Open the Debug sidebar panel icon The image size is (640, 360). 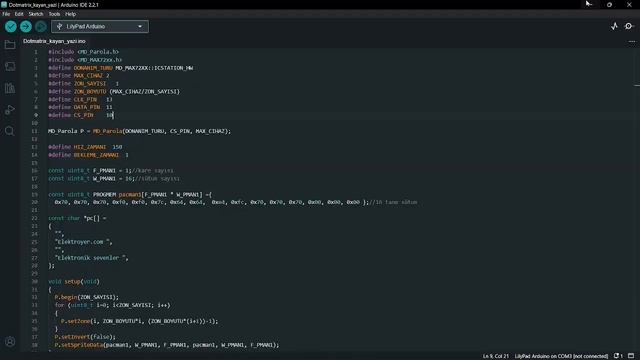click(x=10, y=109)
